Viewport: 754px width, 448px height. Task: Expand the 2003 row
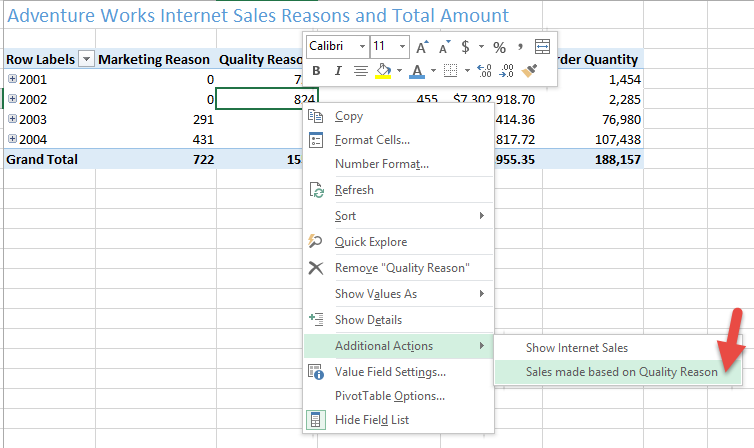[x=13, y=118]
